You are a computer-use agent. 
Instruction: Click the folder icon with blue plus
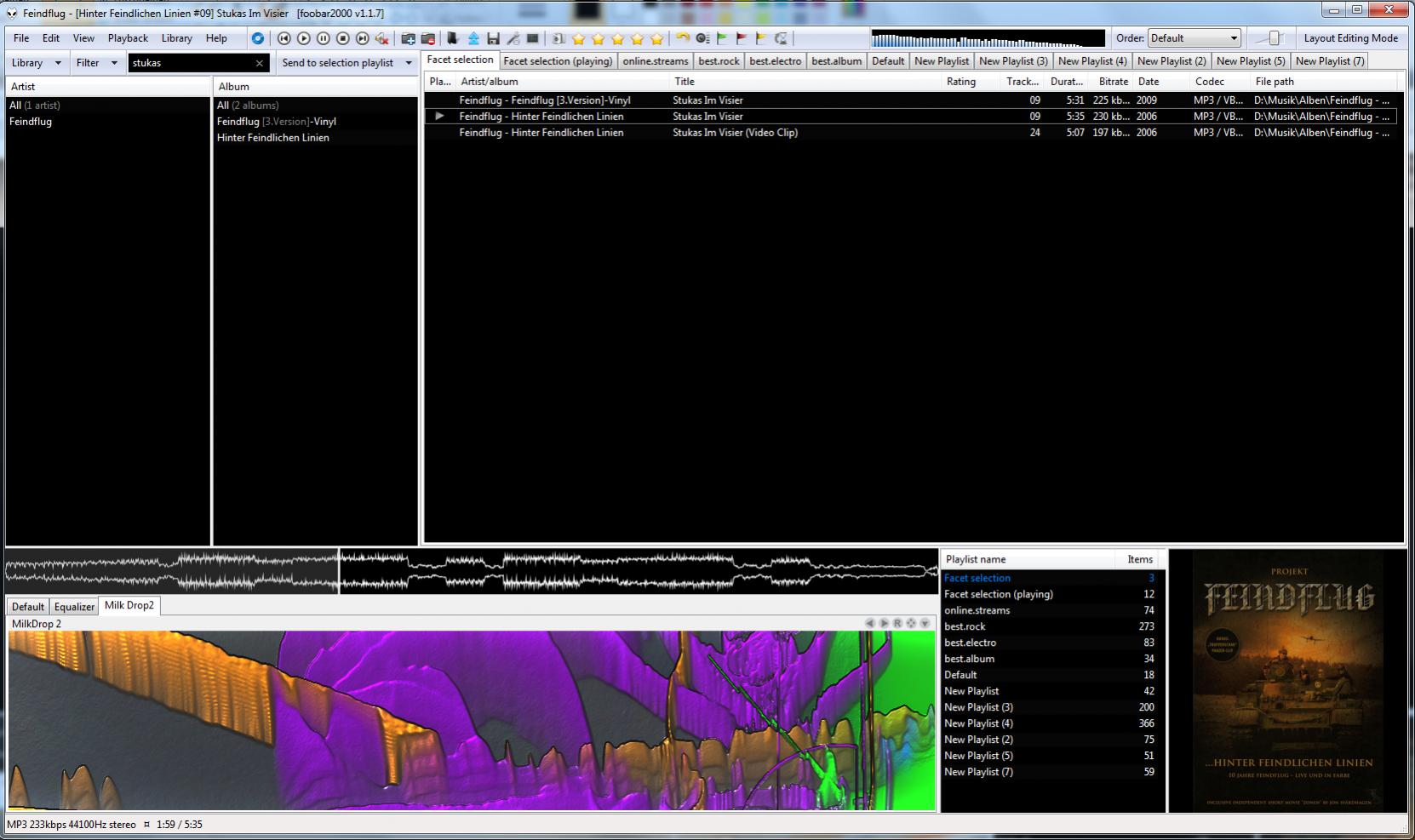click(409, 38)
